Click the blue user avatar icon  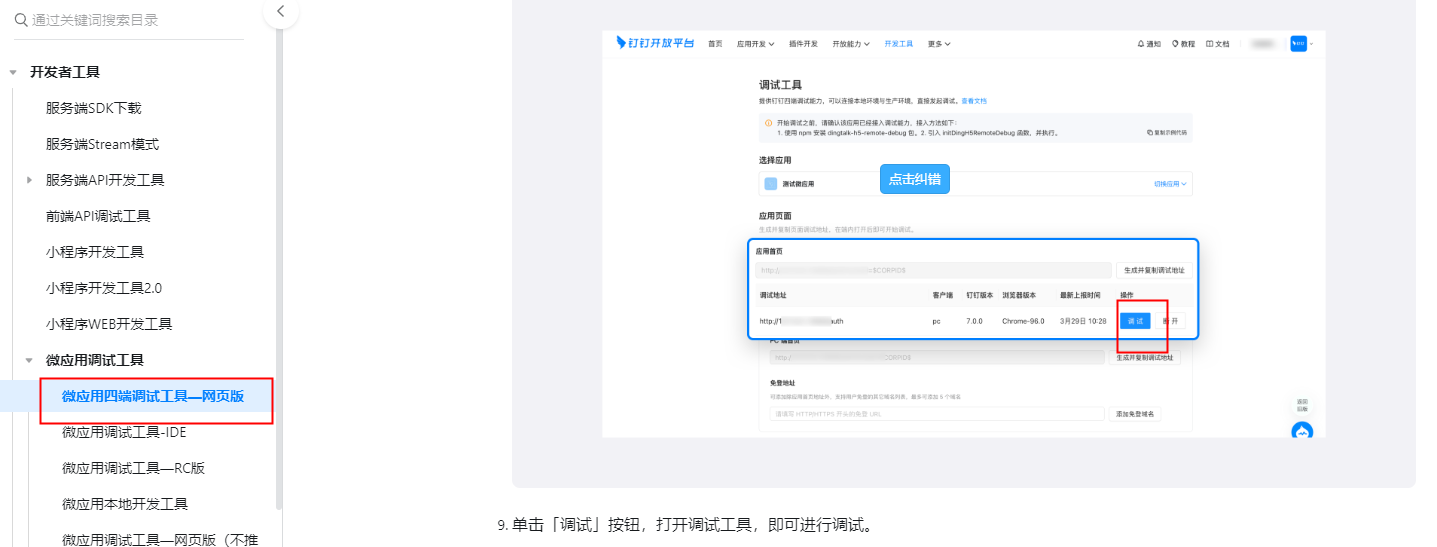[1298, 44]
